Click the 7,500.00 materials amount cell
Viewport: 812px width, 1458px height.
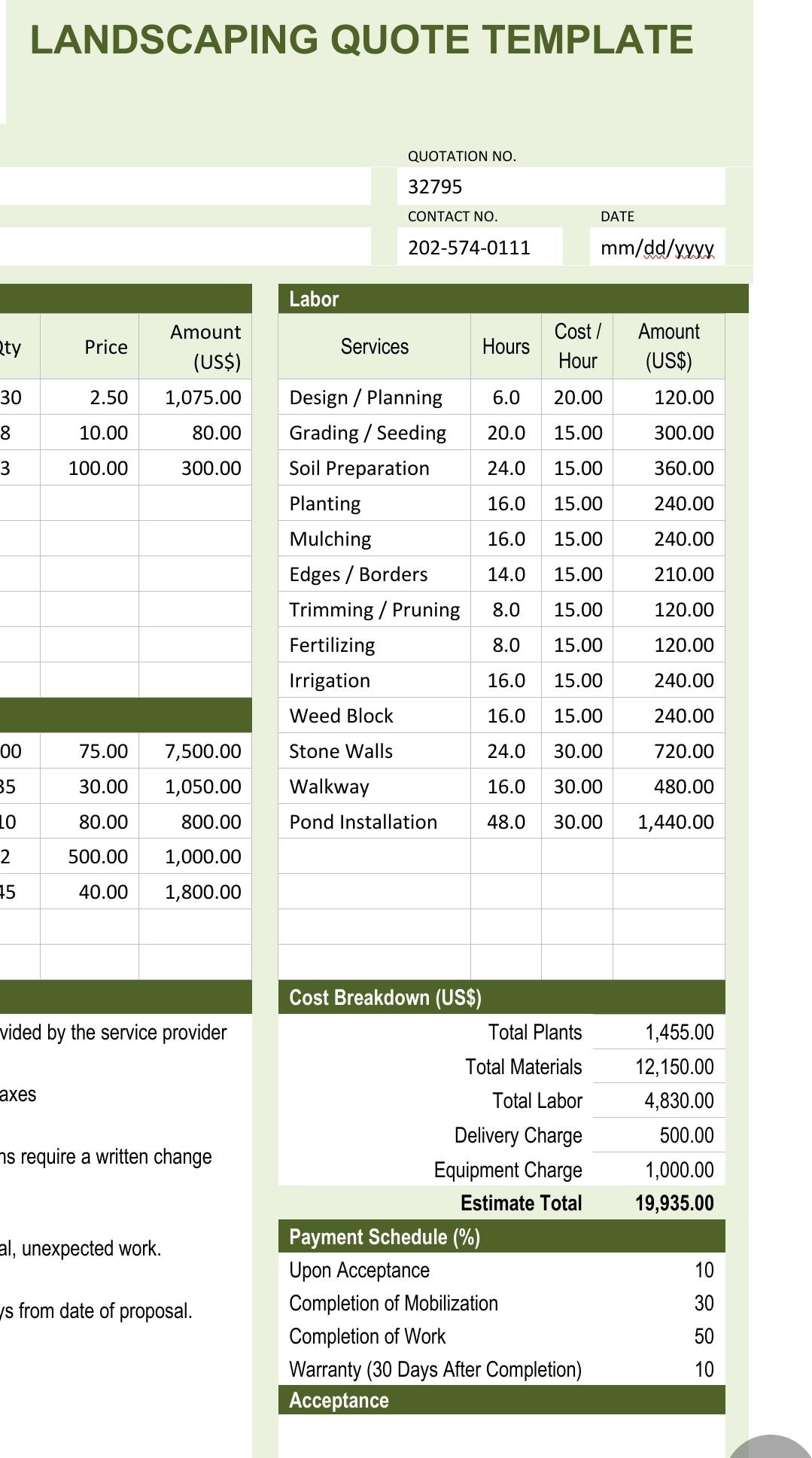point(196,751)
